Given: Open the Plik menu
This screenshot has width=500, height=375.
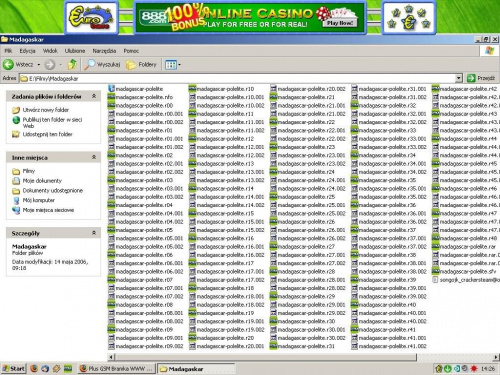Looking at the screenshot, I should pos(8,51).
